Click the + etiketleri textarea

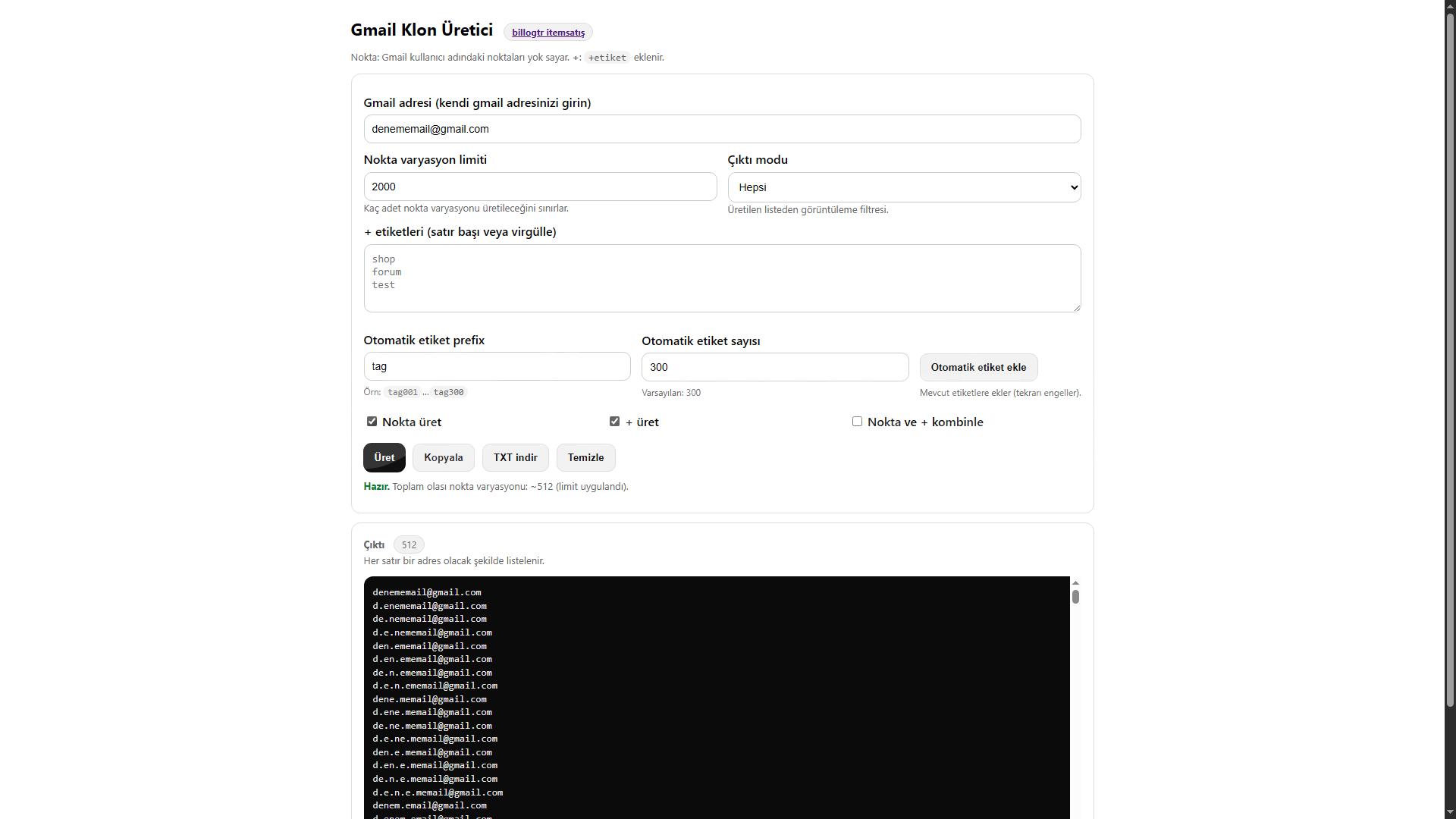(722, 278)
